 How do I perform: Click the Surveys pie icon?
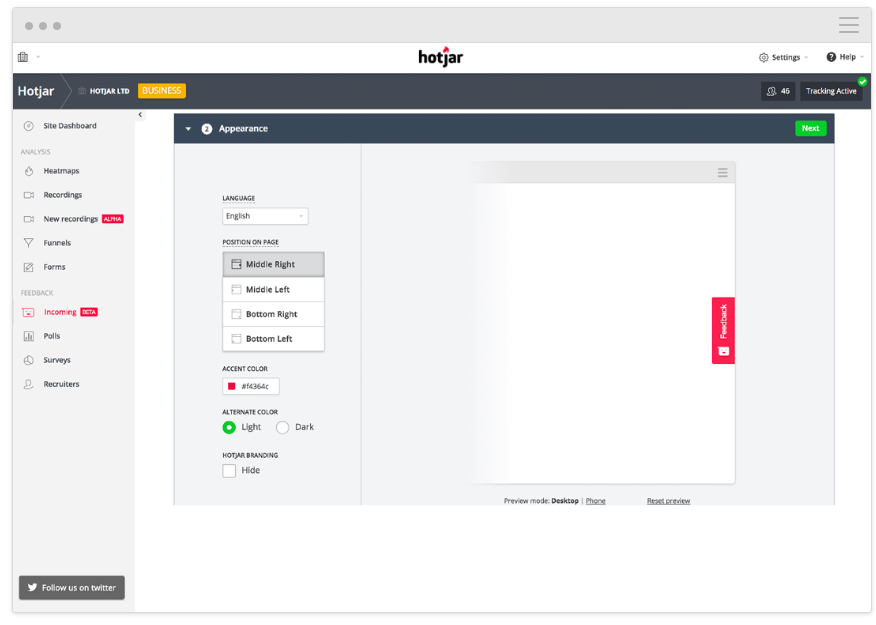click(28, 360)
